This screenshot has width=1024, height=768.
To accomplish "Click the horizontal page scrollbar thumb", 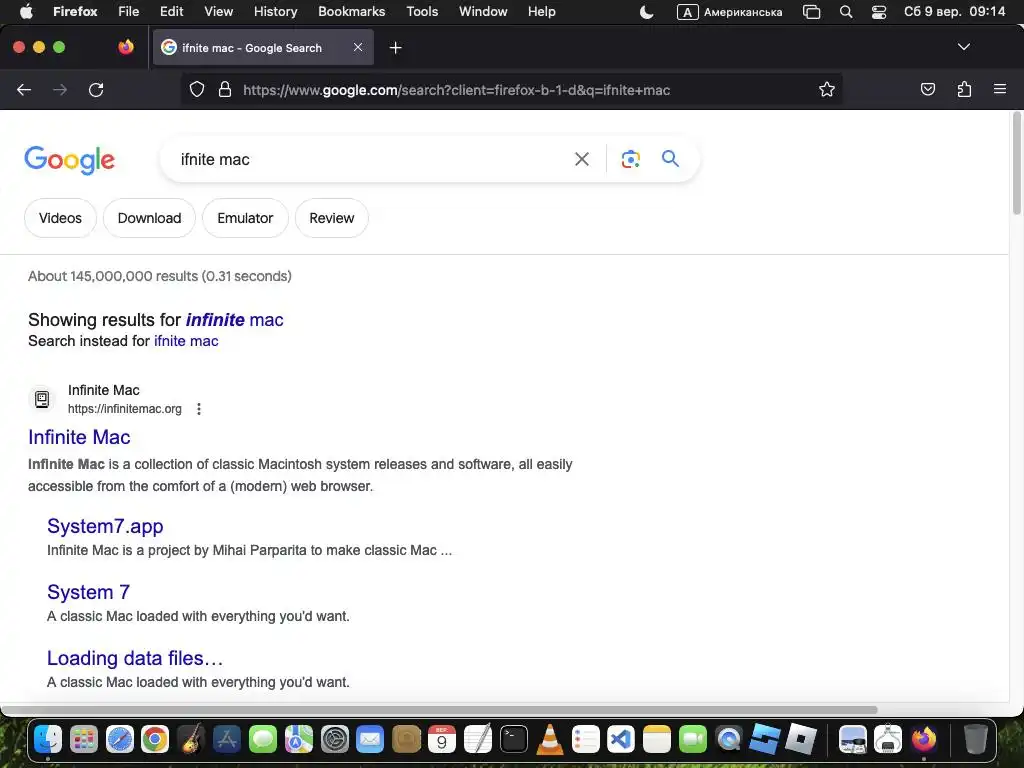I will 439,710.
